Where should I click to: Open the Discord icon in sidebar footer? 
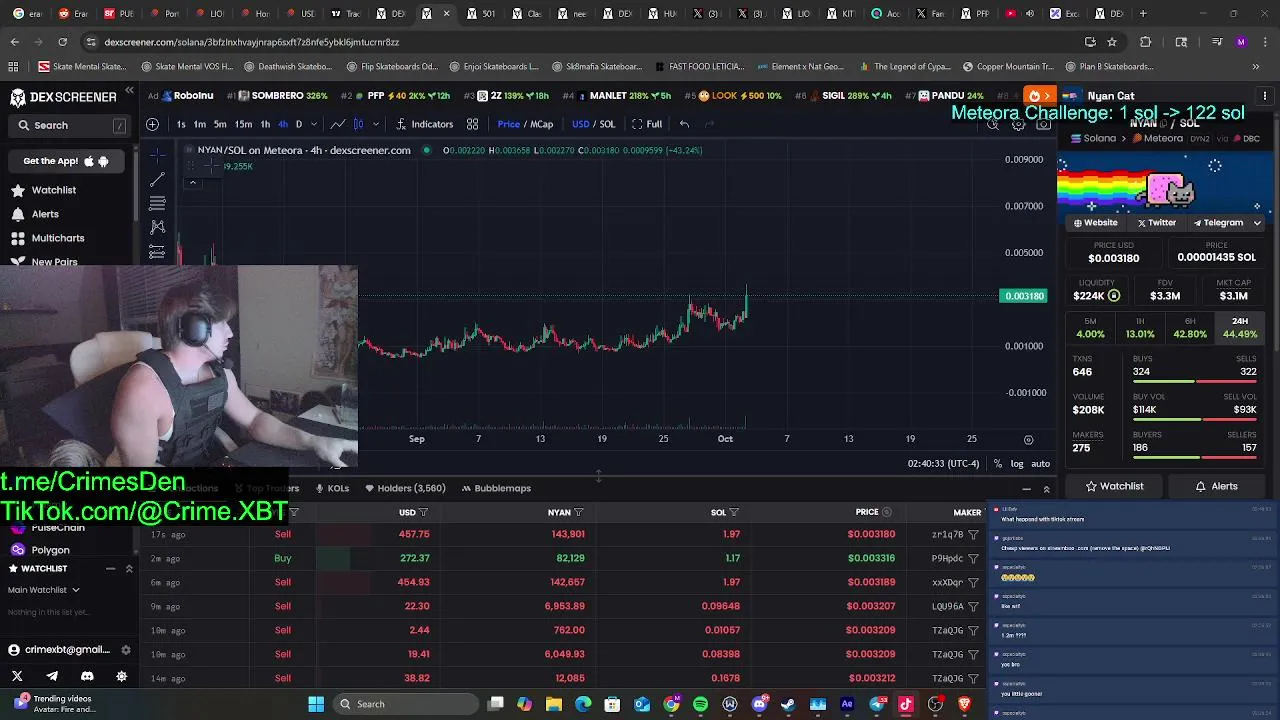(87, 677)
